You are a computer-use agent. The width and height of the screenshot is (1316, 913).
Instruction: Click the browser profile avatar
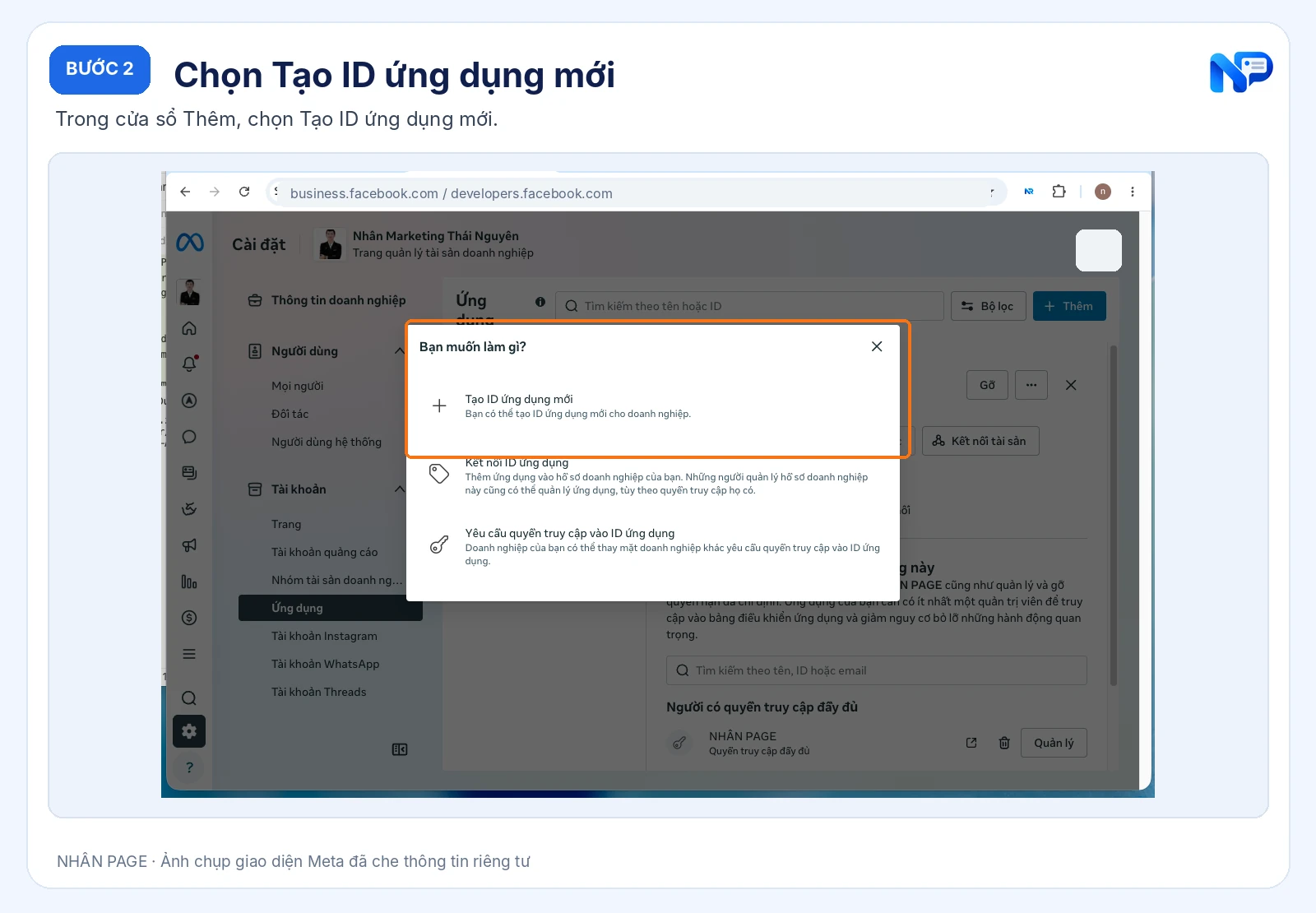(x=1103, y=192)
